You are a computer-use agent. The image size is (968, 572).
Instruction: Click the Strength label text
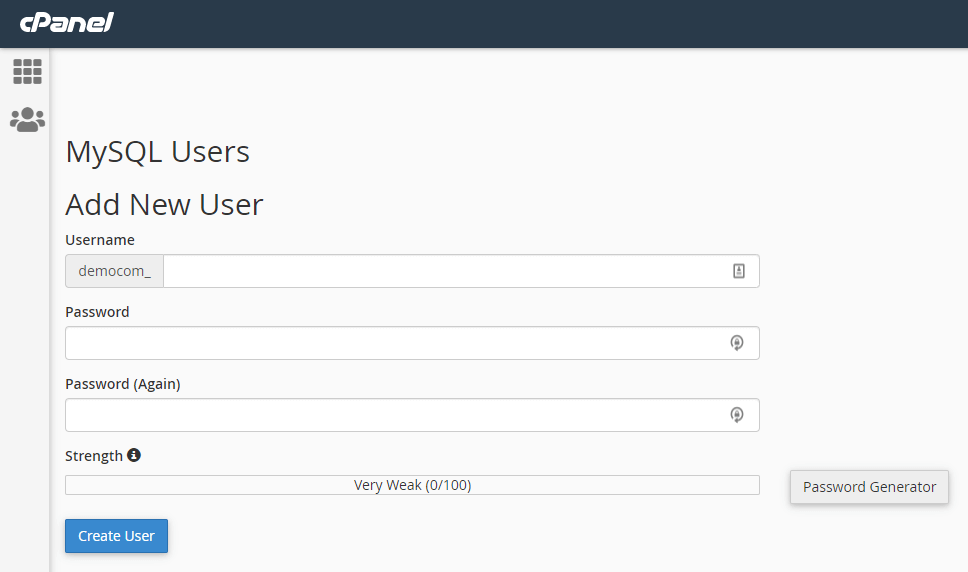pos(94,456)
